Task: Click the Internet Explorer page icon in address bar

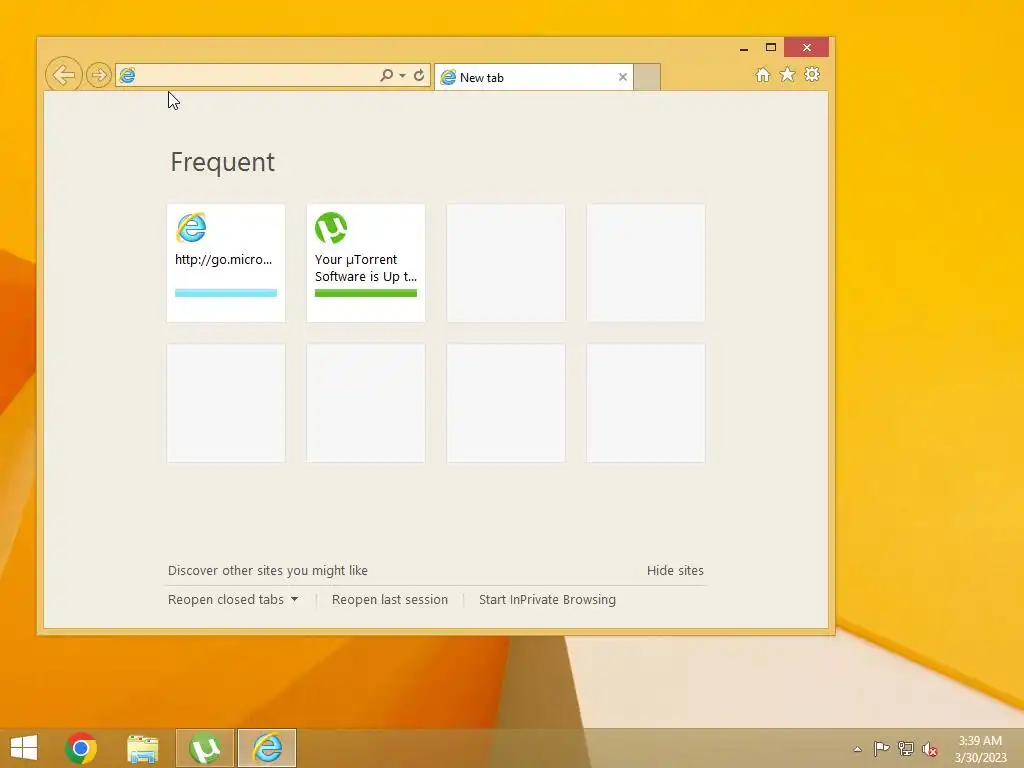Action: pos(127,75)
